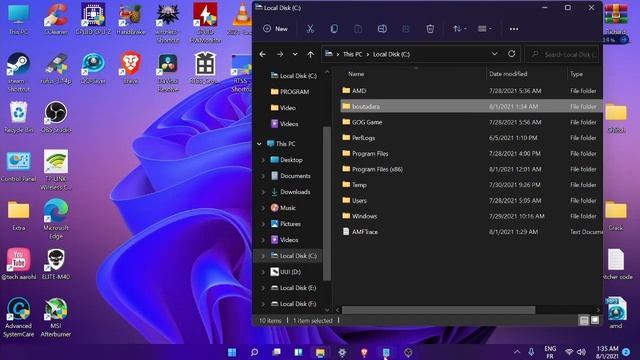Expand the Downloads tree node
The image size is (640, 360).
[263, 192]
